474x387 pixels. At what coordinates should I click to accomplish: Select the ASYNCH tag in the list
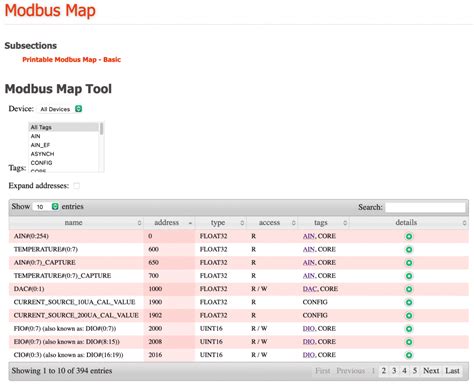pos(64,154)
